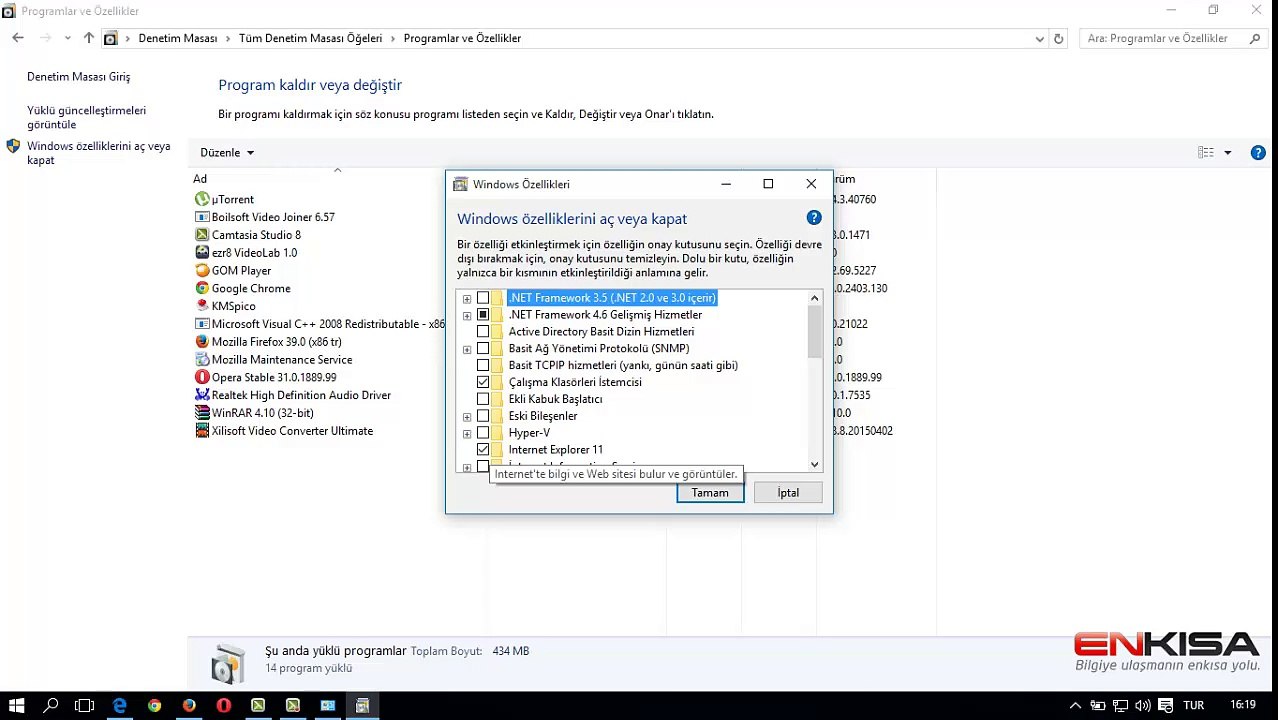Click the Boilsoft Video Joiner icon

(202, 217)
